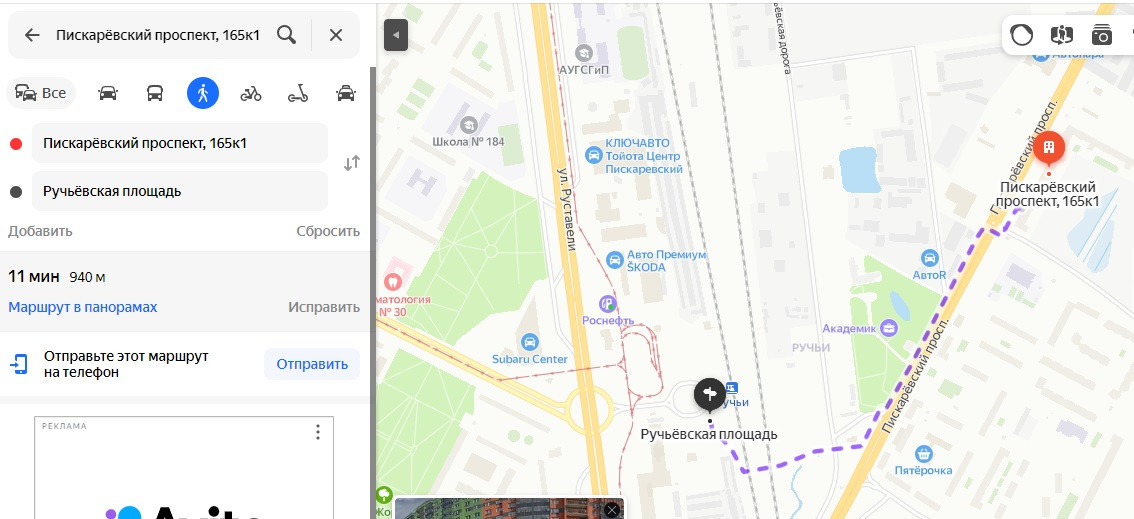1134x519 pixels.
Task: Select the public transport bus icon
Action: (155, 93)
